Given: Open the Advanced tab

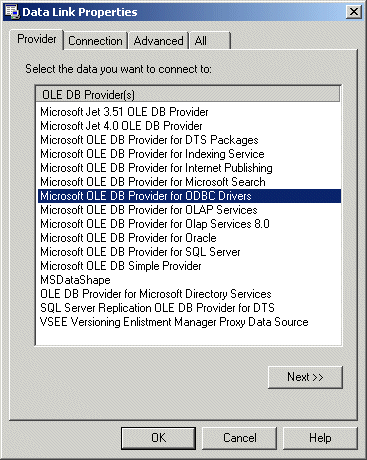Looking at the screenshot, I should [x=158, y=41].
